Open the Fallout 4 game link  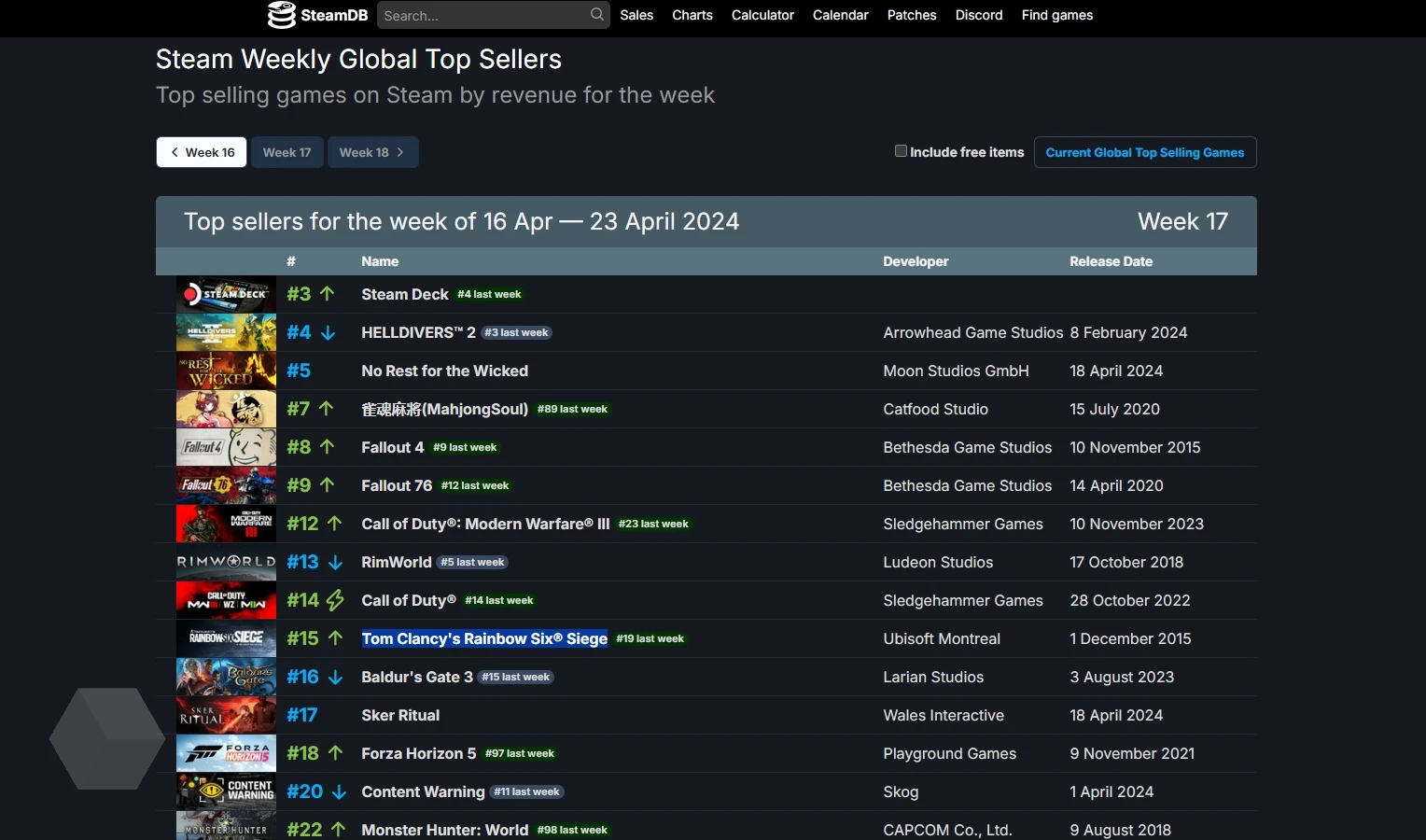[x=393, y=447]
